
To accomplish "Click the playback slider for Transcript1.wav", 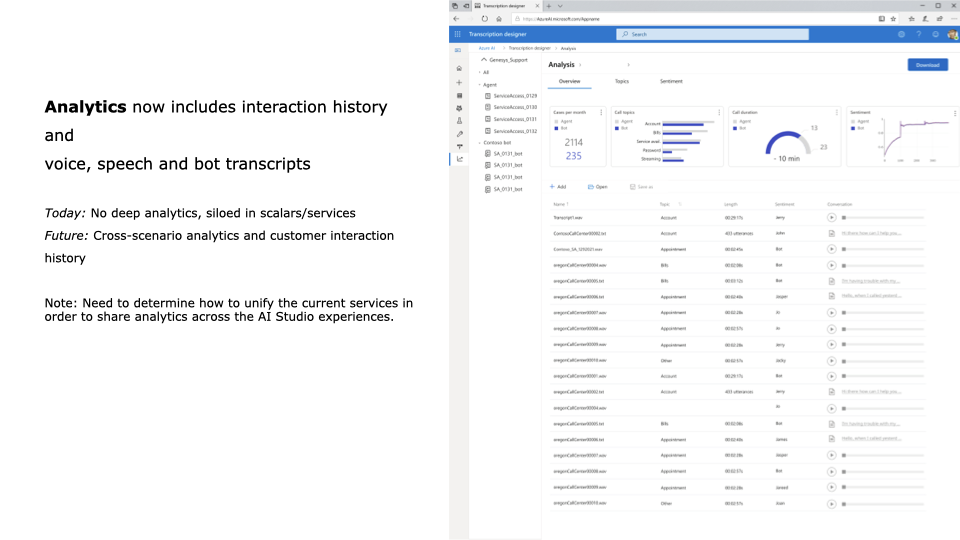I will pyautogui.click(x=883, y=217).
